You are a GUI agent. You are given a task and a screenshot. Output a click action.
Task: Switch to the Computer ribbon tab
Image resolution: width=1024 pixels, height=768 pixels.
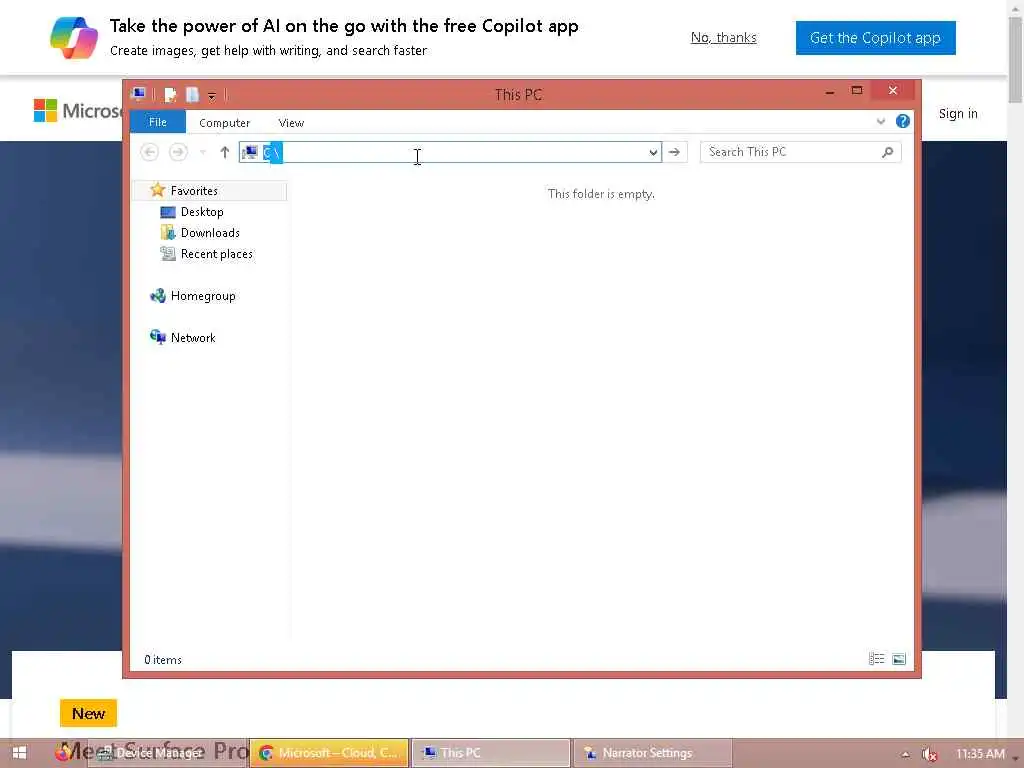[224, 123]
